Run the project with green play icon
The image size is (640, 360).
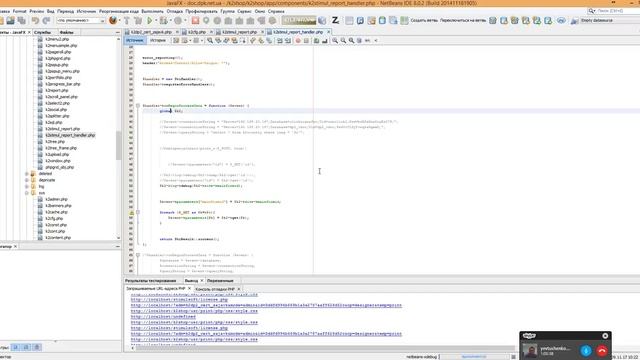click(150, 20)
